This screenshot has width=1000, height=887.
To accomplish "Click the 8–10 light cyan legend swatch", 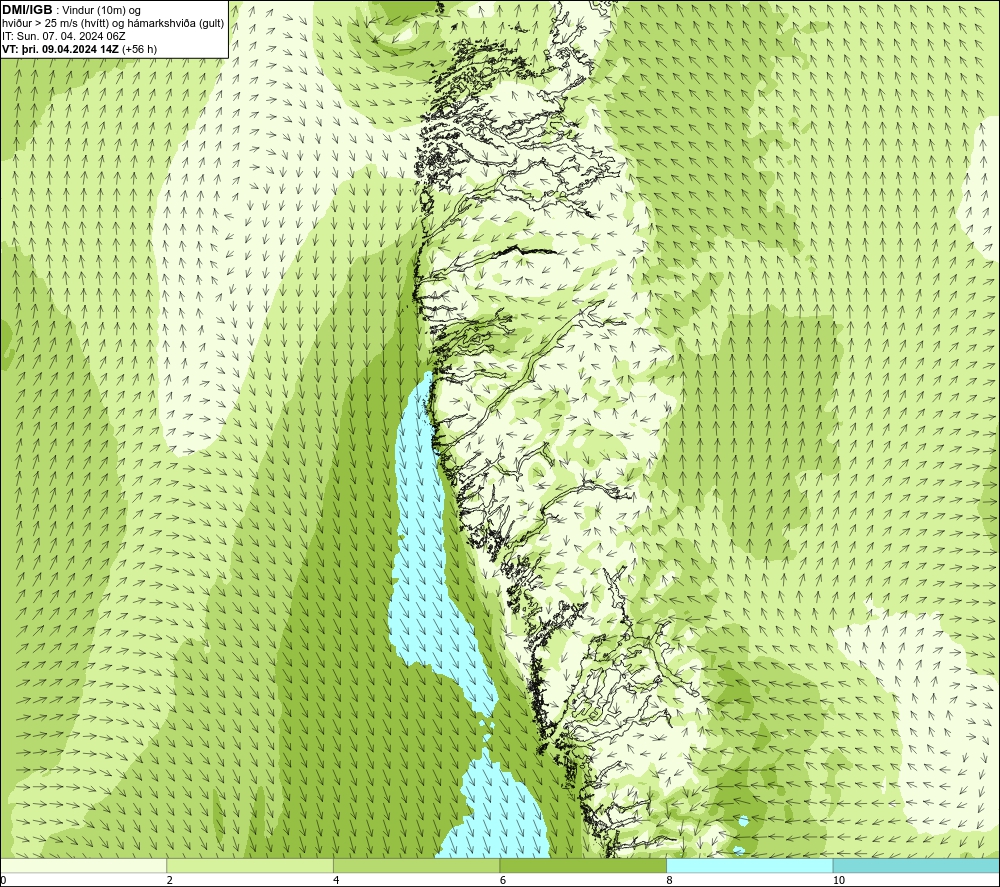I will tap(749, 865).
